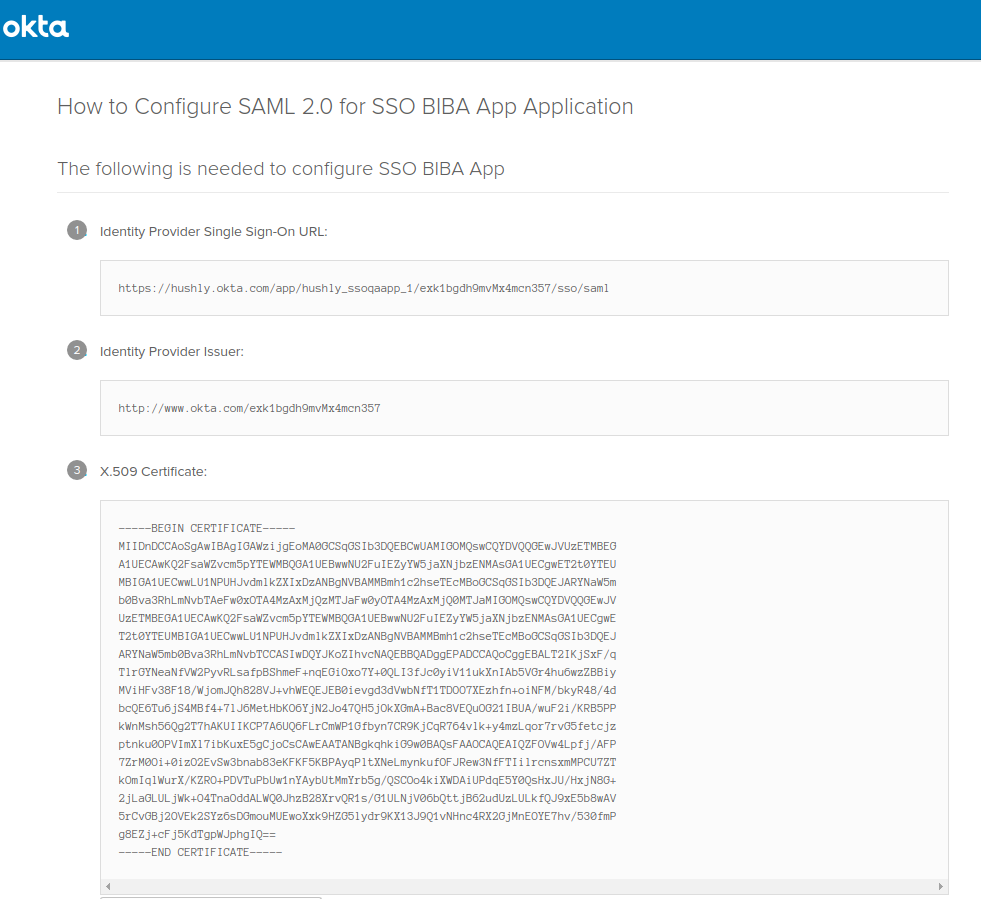Click the left arrow of certificate horizontal scrollbar
The image size is (981, 899).
click(x=108, y=886)
